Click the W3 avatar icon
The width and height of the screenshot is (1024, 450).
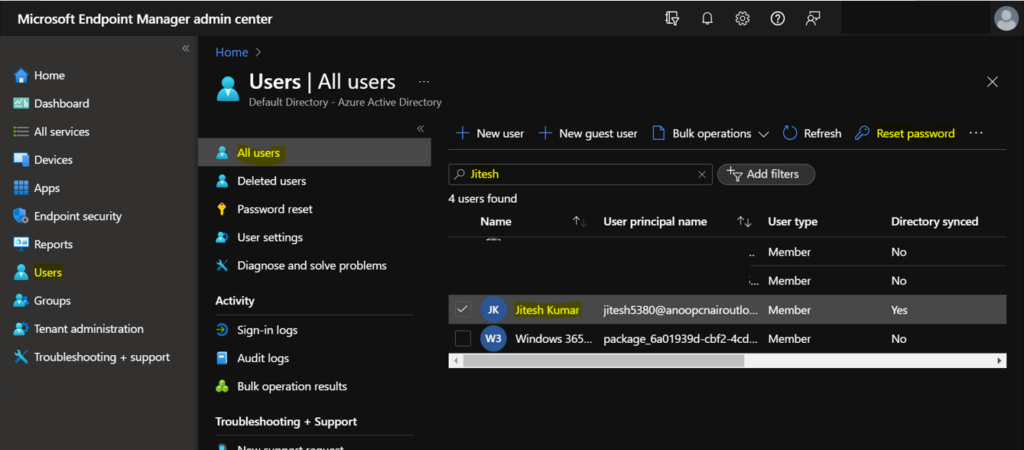click(494, 338)
